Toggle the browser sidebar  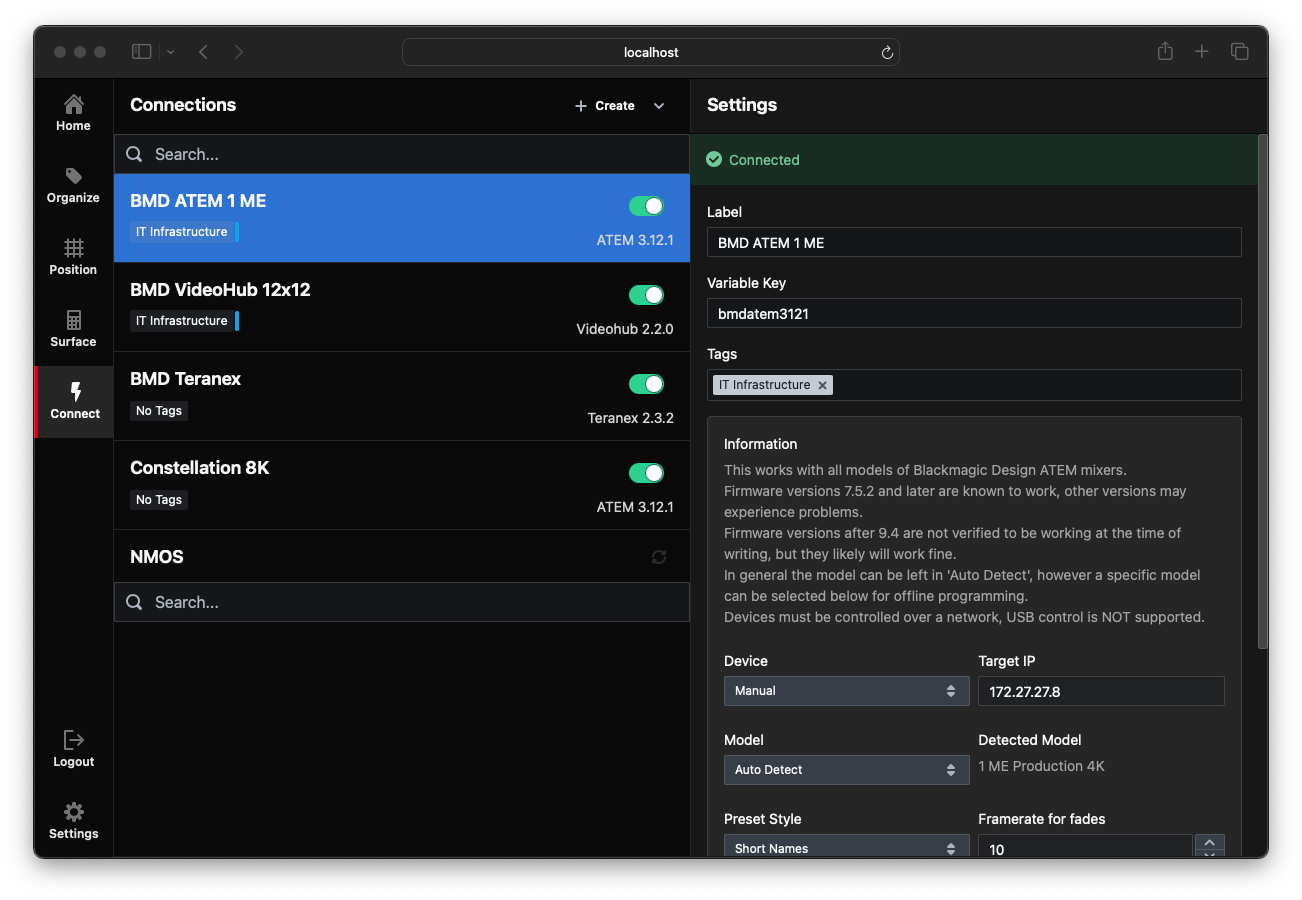[141, 52]
